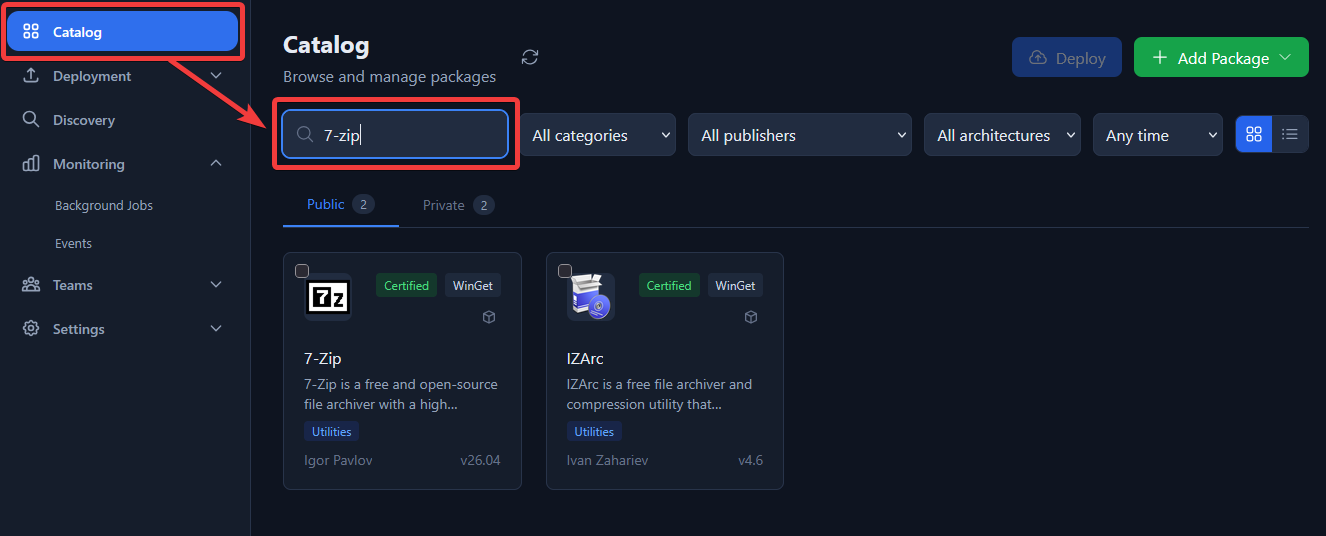Image resolution: width=1326 pixels, height=536 pixels.
Task: Click version v4.6 on IZArc card
Action: [x=750, y=461]
